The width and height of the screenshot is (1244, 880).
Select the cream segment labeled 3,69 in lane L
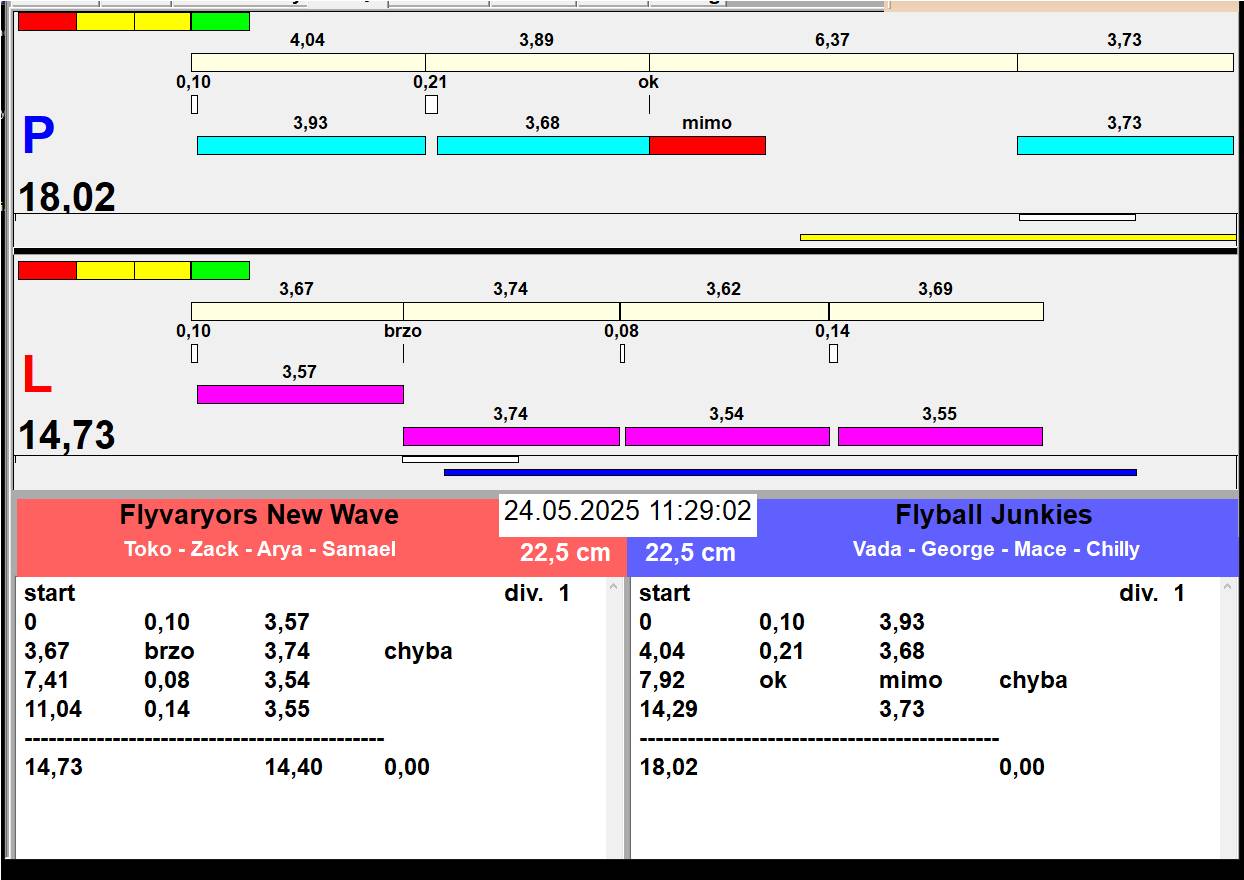coord(936,311)
